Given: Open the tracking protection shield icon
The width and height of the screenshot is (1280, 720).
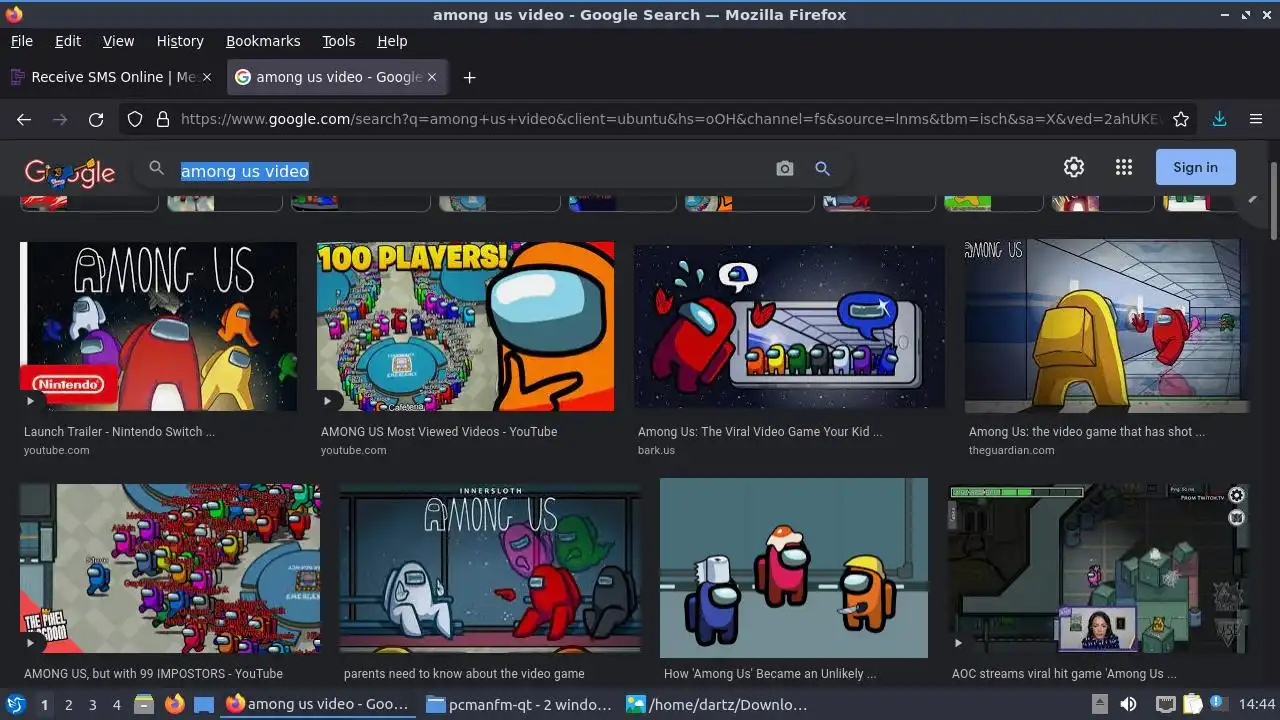Looking at the screenshot, I should coord(135,119).
